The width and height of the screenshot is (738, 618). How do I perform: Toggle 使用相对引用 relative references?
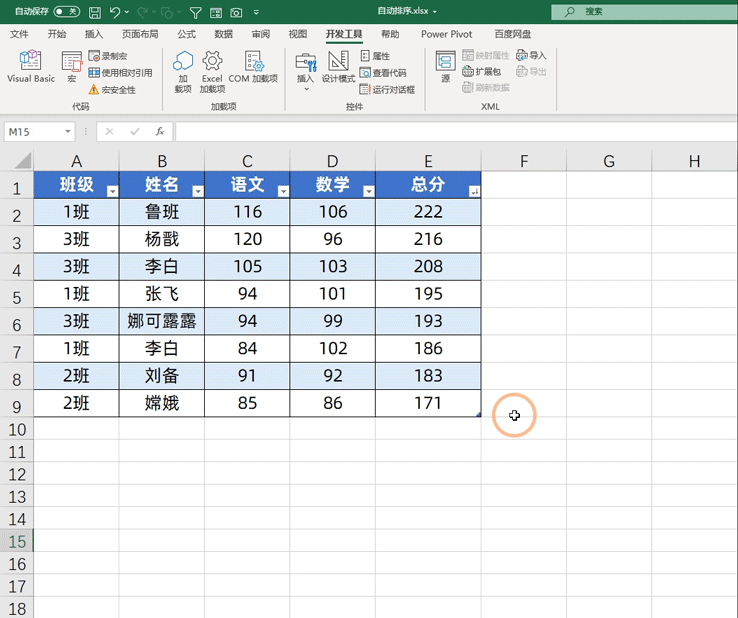[120, 73]
